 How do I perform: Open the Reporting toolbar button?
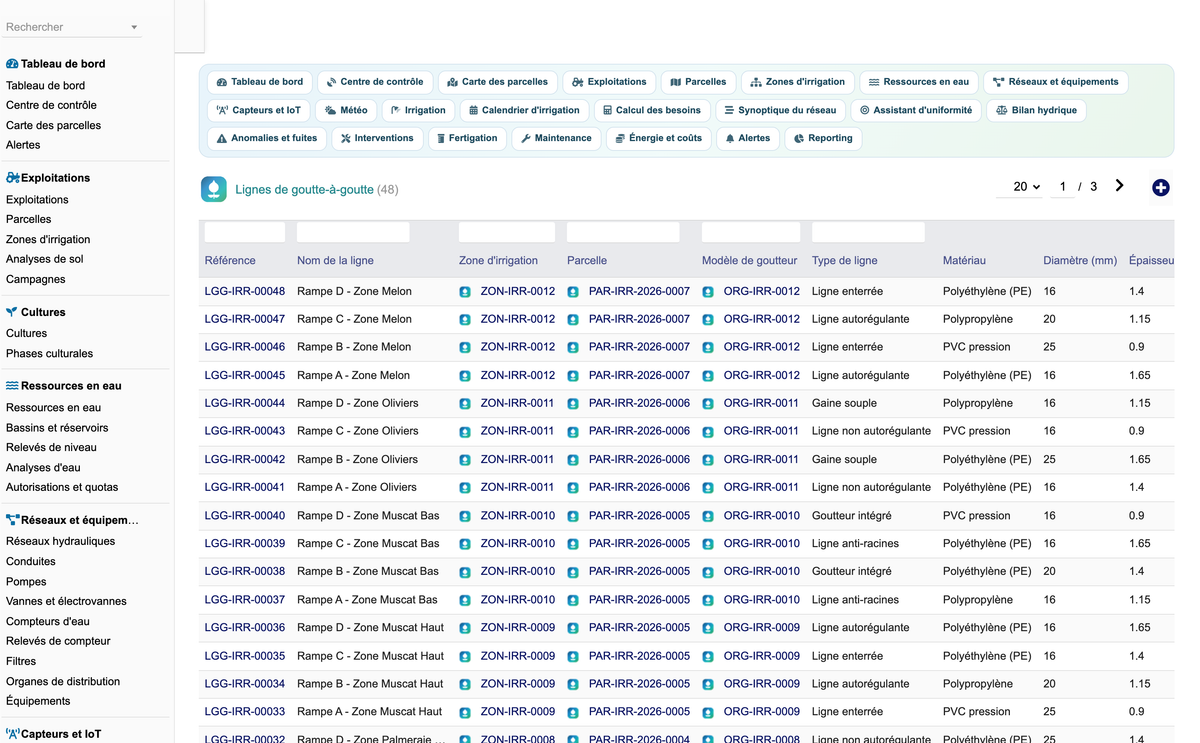click(x=823, y=138)
